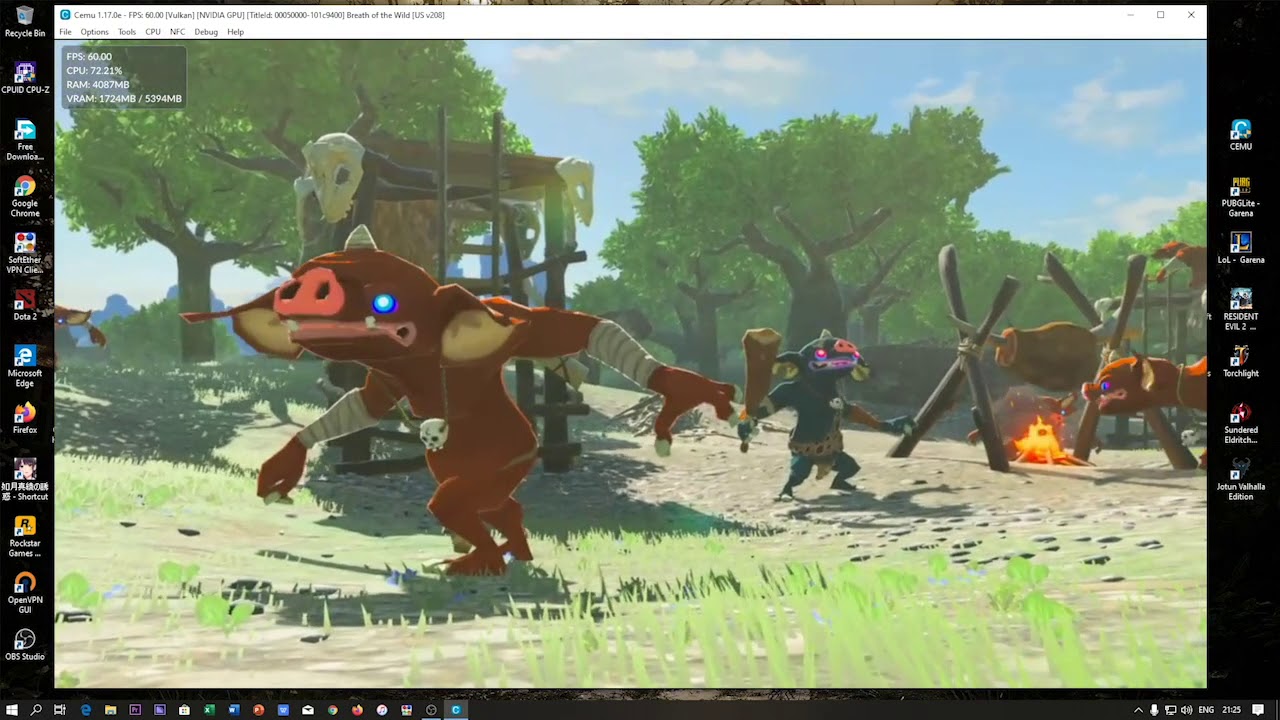The image size is (1280, 720).
Task: Open the CPU menu in Cemu
Action: [153, 32]
